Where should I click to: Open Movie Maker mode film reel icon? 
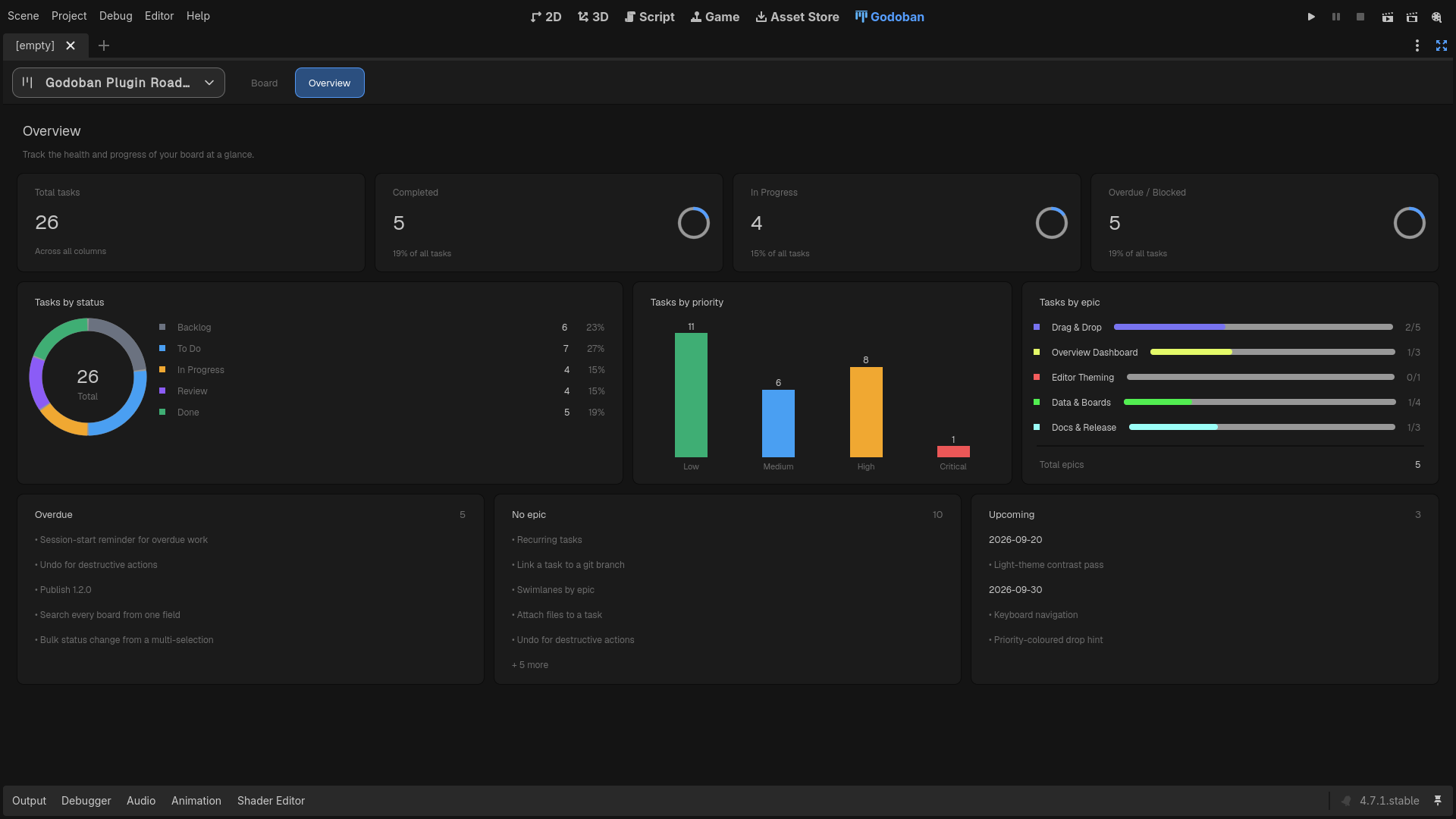tap(1436, 17)
